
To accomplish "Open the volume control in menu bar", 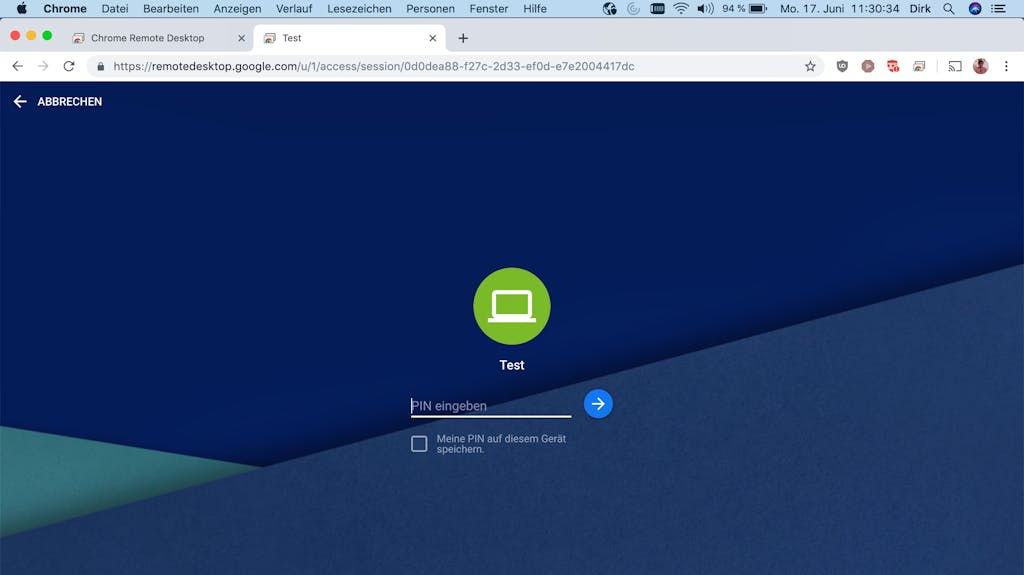I will (705, 8).
